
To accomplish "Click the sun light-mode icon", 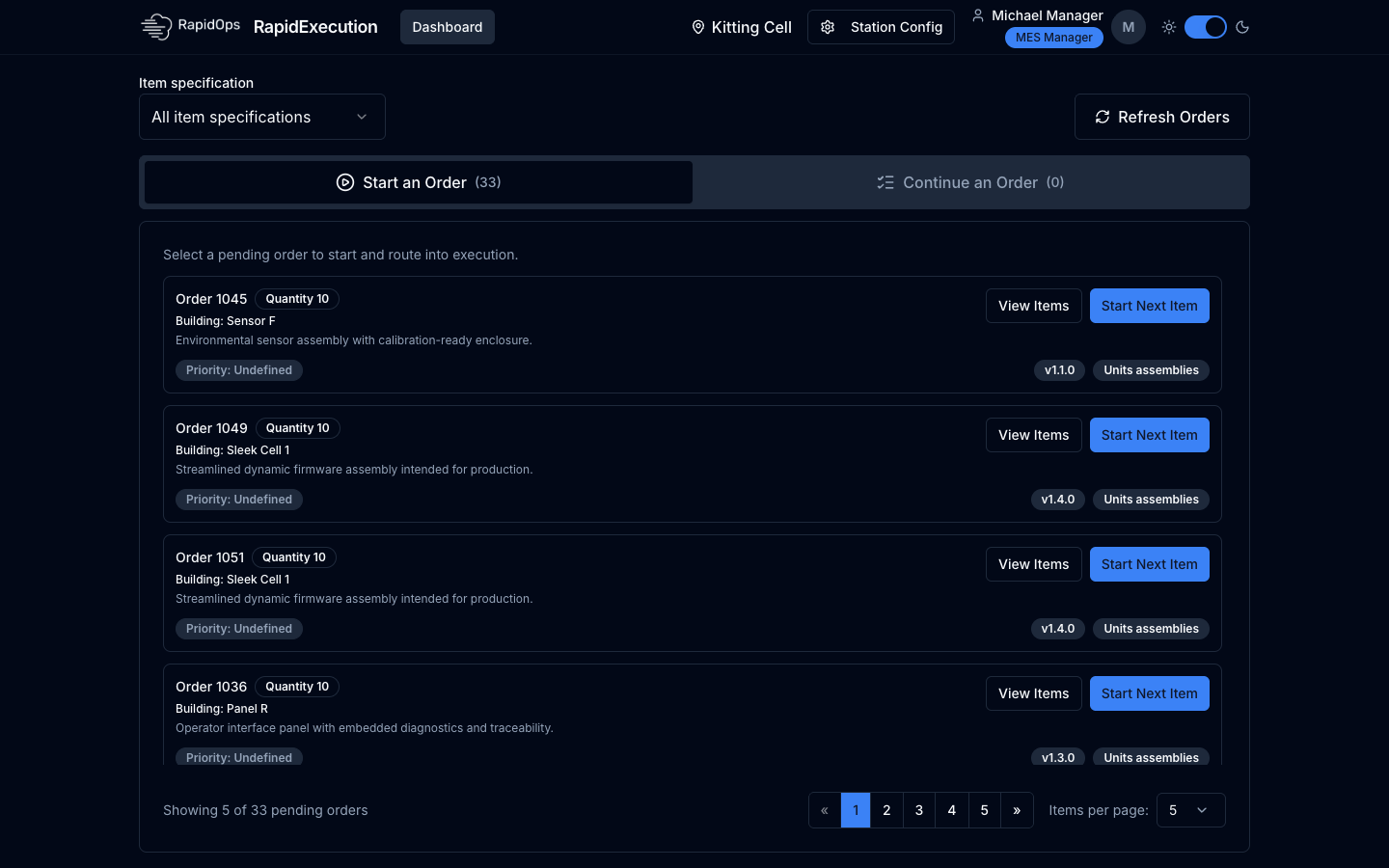I will [1169, 27].
